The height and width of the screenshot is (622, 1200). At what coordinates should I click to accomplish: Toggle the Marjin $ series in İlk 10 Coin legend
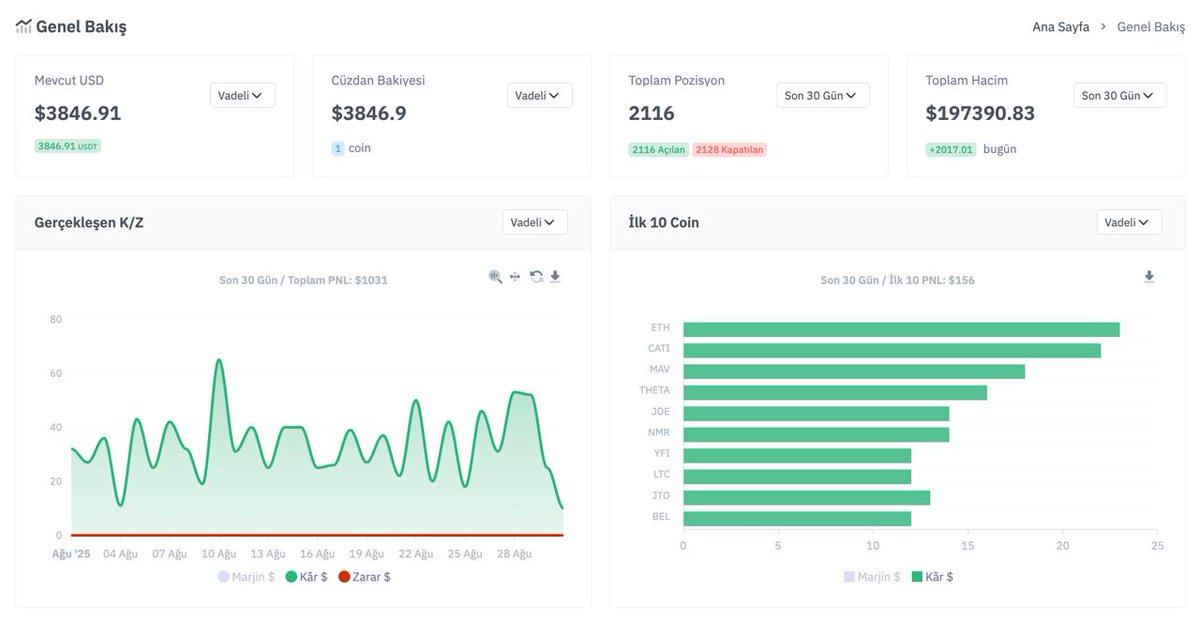872,577
